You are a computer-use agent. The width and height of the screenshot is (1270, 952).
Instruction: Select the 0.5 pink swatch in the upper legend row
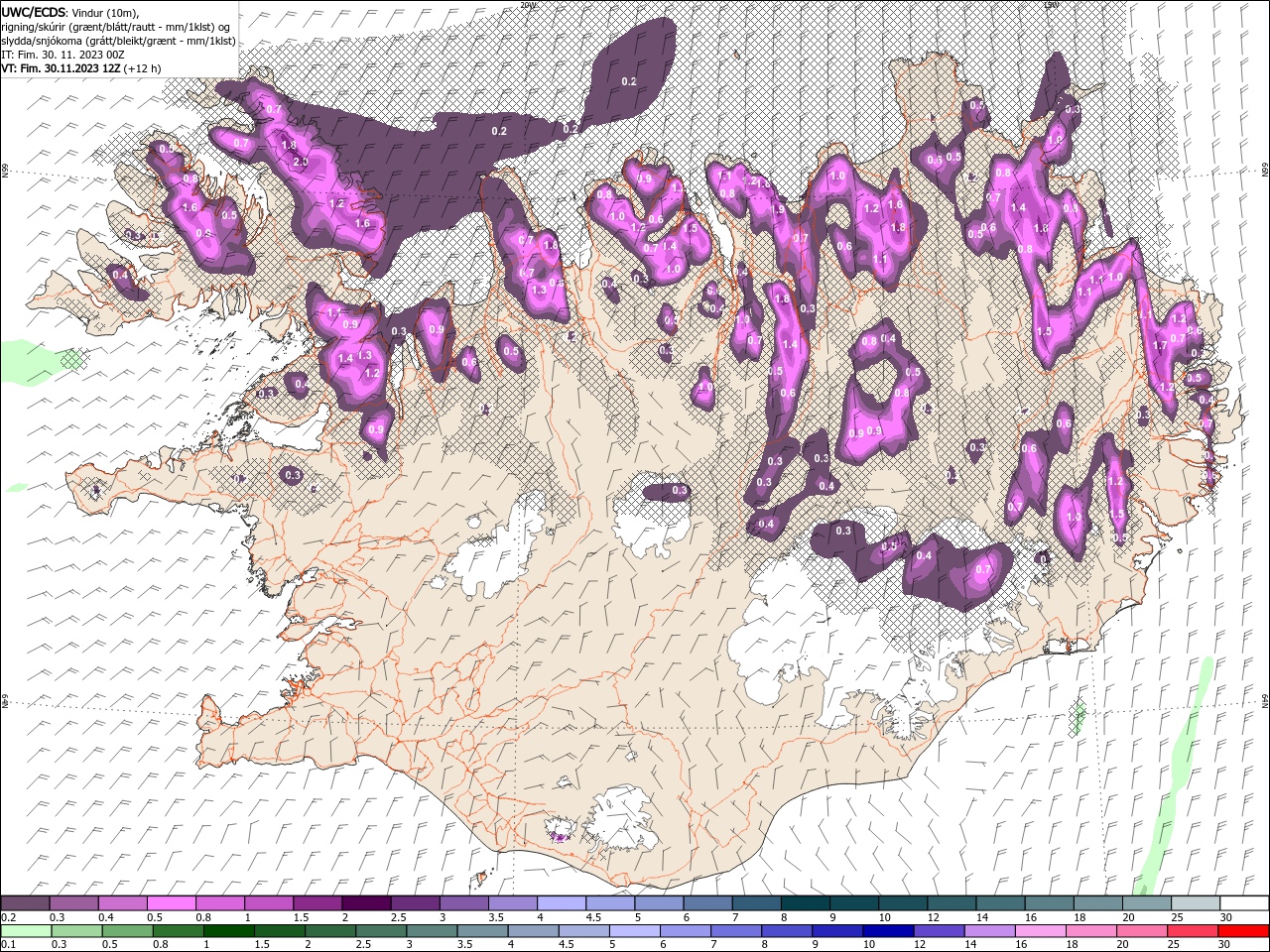(171, 903)
